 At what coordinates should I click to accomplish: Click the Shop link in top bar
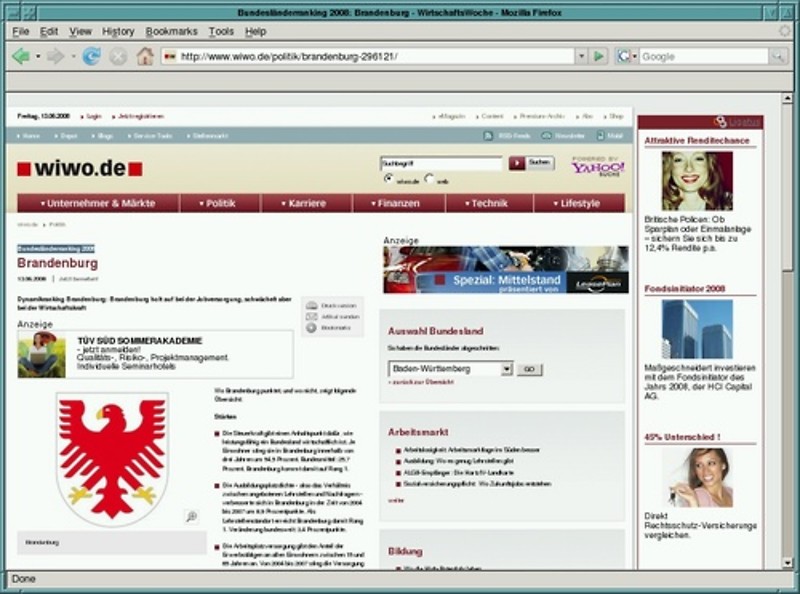(x=616, y=116)
